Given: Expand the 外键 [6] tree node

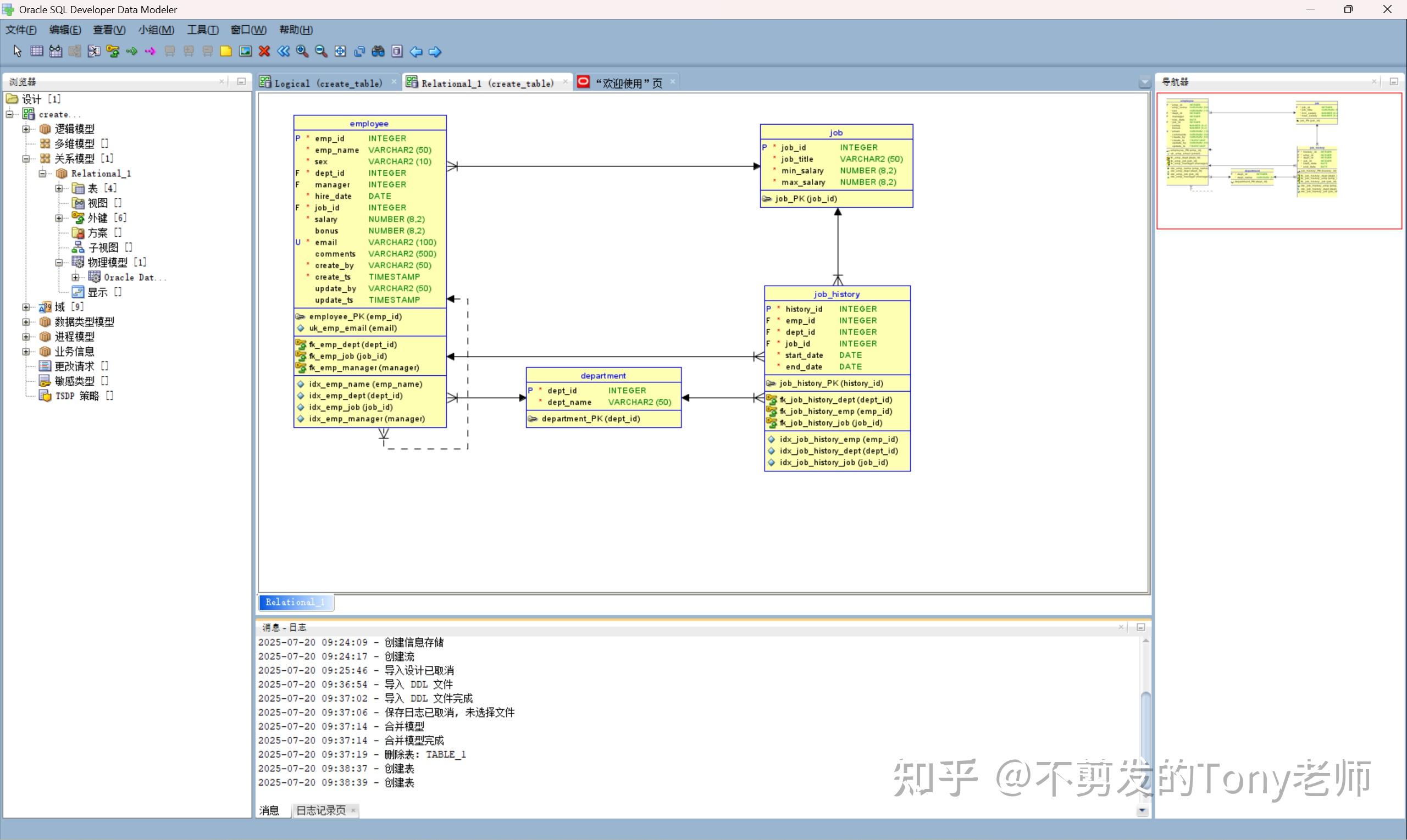Looking at the screenshot, I should pyautogui.click(x=59, y=218).
